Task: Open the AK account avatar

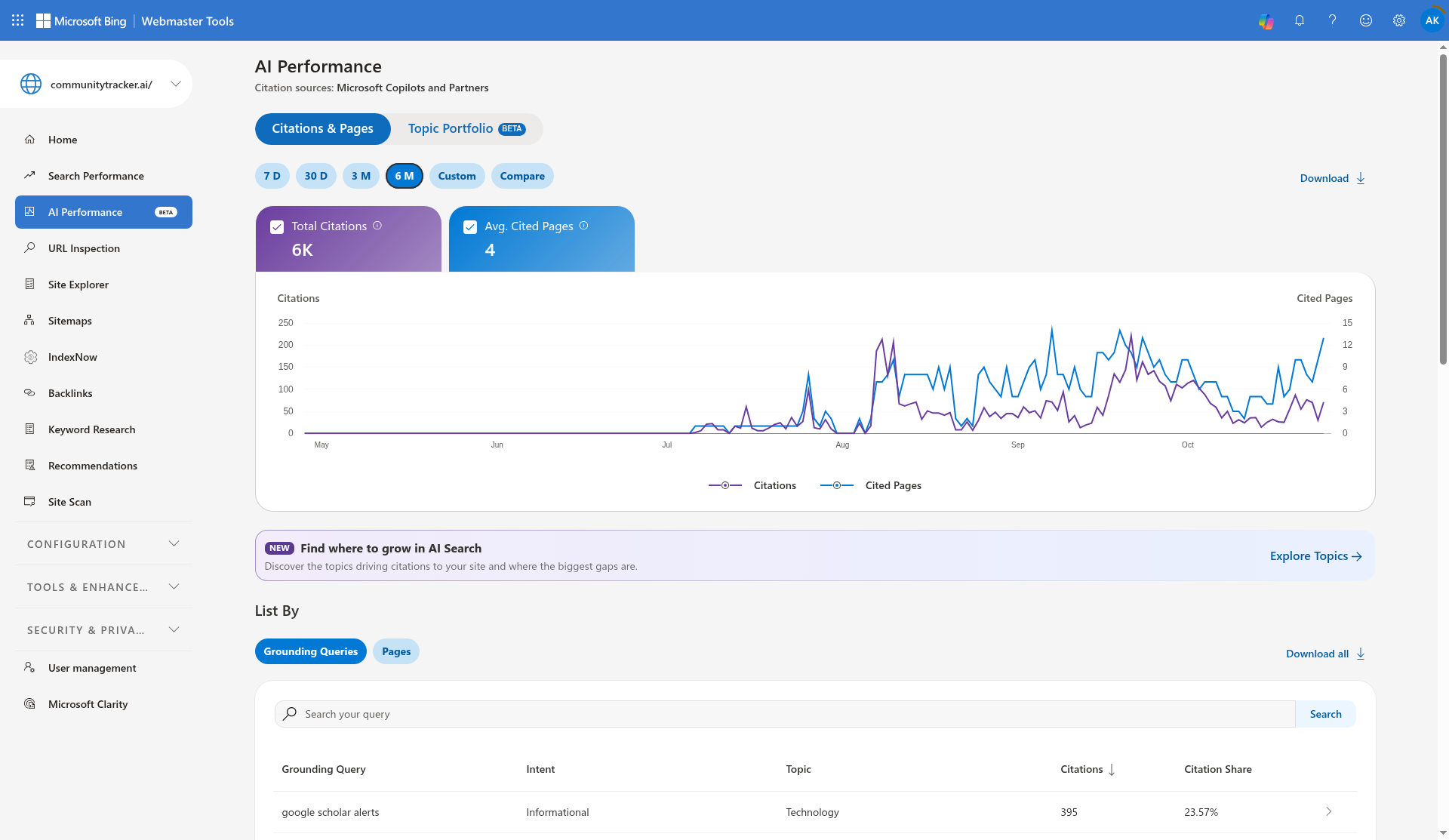Action: [1432, 21]
